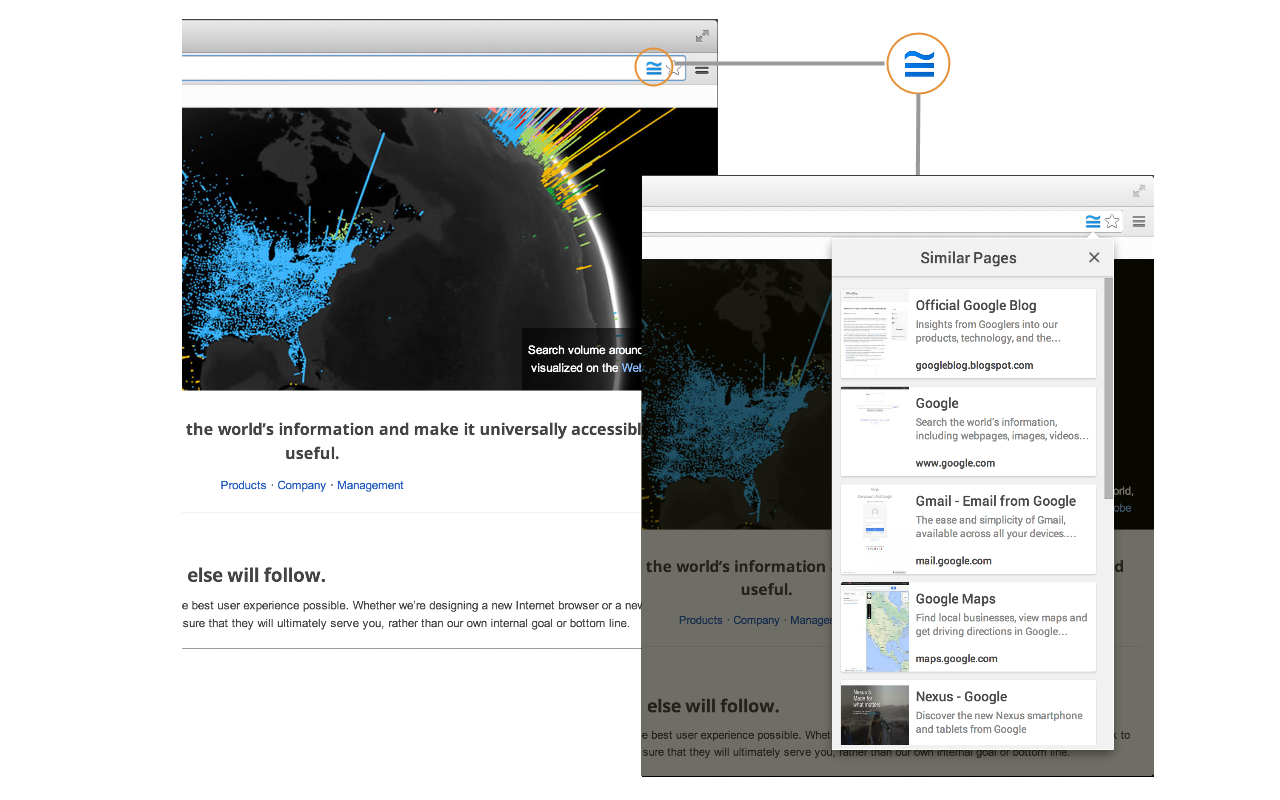Viewport: 1280px width, 800px height.
Task: Click bookmark star in front window
Action: tap(1112, 222)
